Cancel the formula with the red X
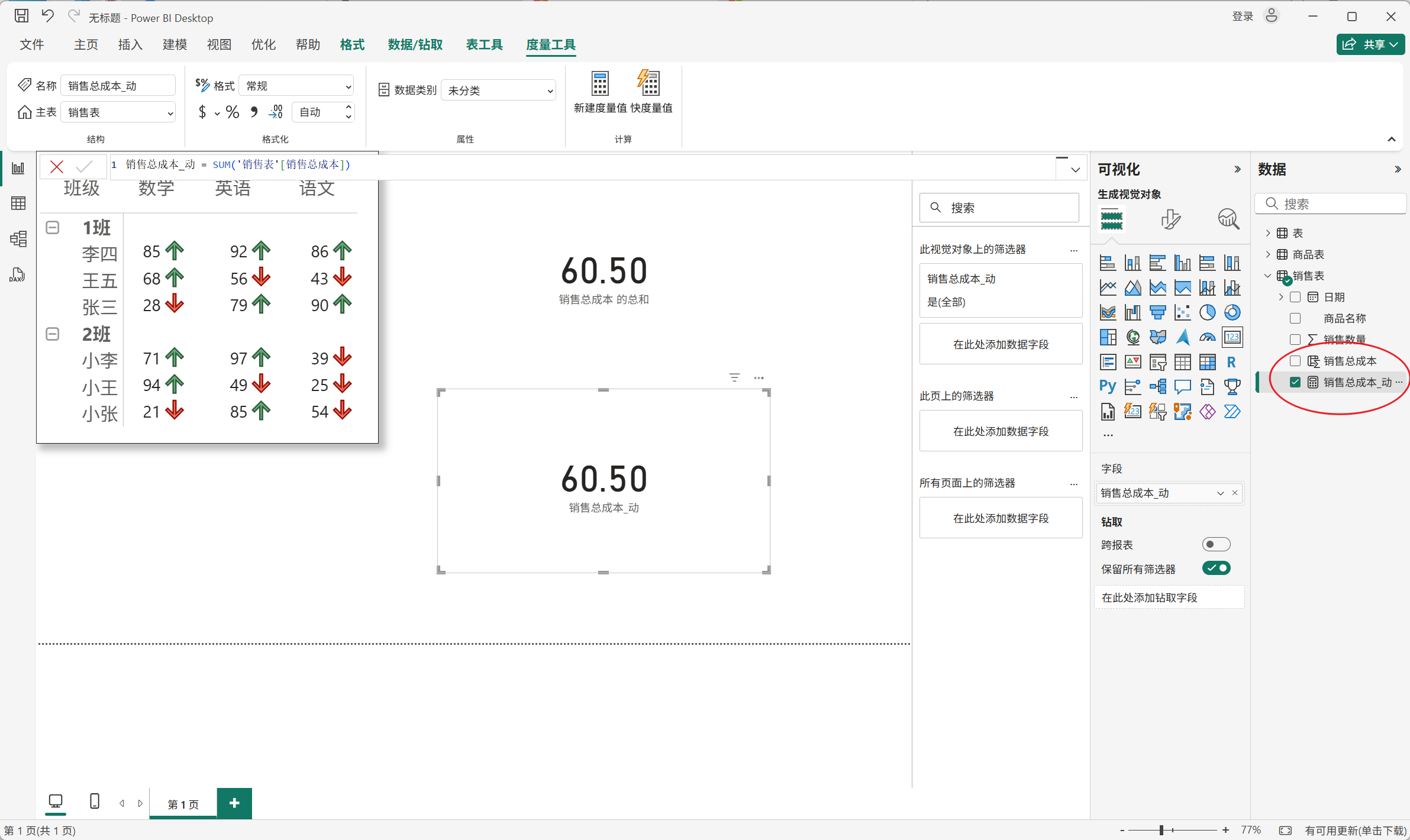Image resolution: width=1410 pixels, height=840 pixels. coord(57,167)
